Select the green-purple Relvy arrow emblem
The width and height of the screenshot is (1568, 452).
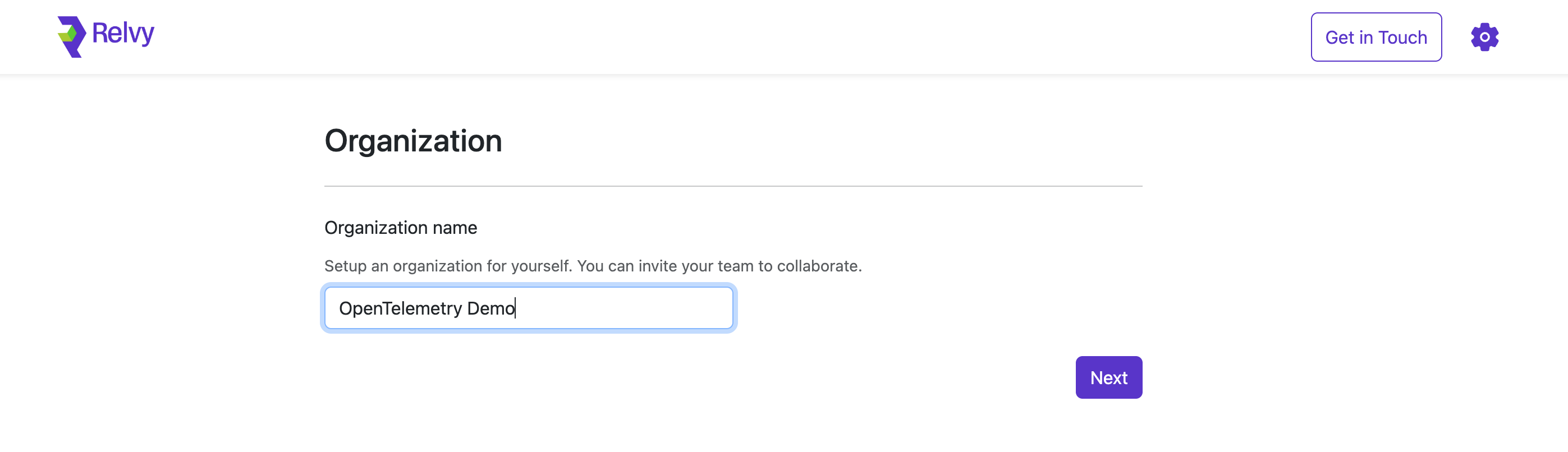pos(72,37)
